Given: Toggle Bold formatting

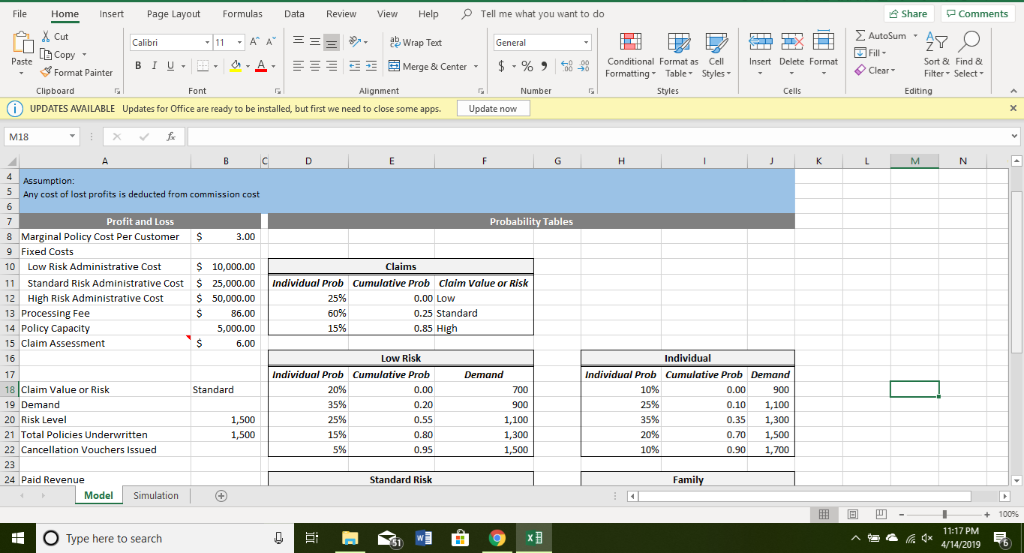Looking at the screenshot, I should (x=138, y=65).
